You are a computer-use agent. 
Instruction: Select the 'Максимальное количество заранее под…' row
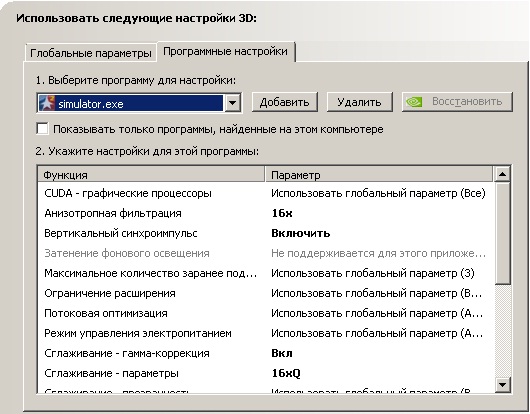click(265, 273)
